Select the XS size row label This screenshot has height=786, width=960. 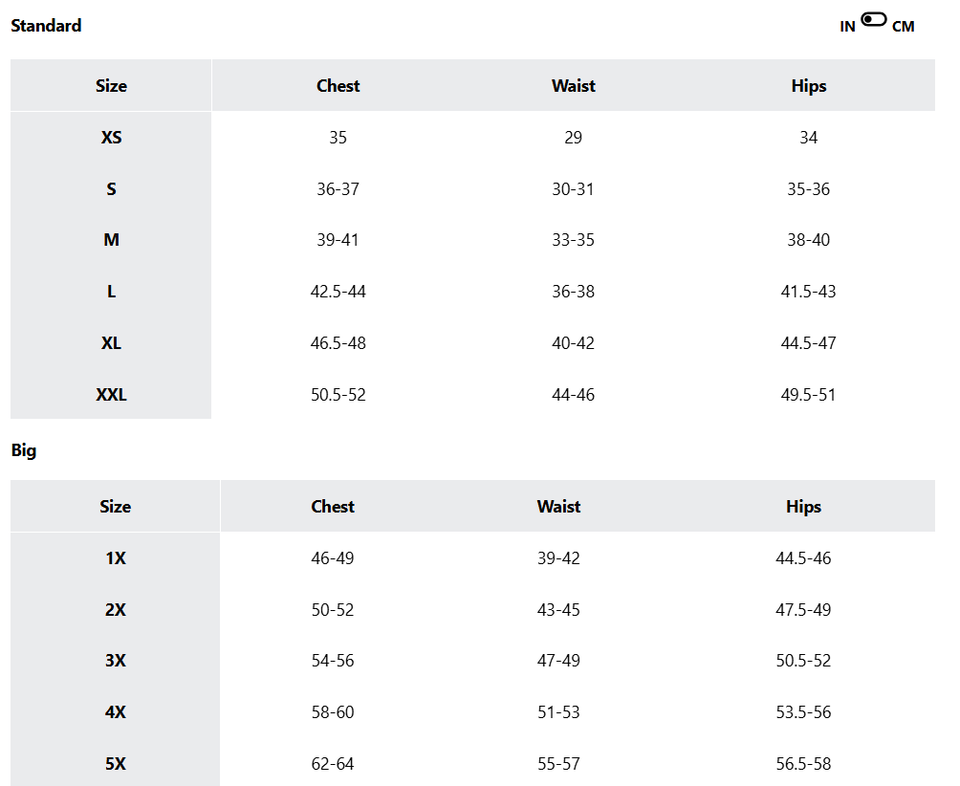click(x=111, y=138)
